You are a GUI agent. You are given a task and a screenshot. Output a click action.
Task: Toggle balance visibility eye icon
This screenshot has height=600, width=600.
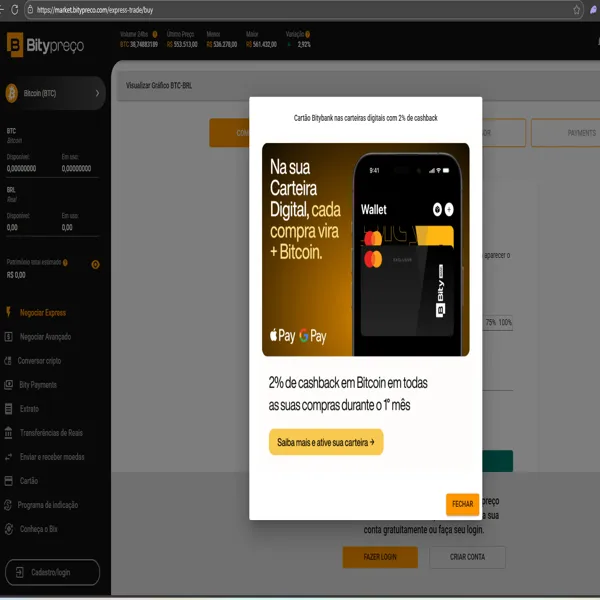coord(95,264)
